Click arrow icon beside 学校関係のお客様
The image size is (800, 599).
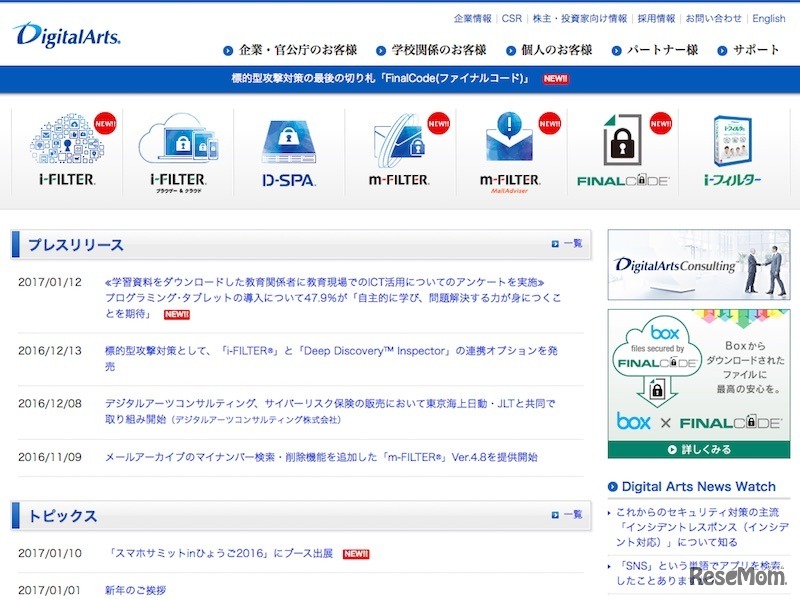(381, 51)
